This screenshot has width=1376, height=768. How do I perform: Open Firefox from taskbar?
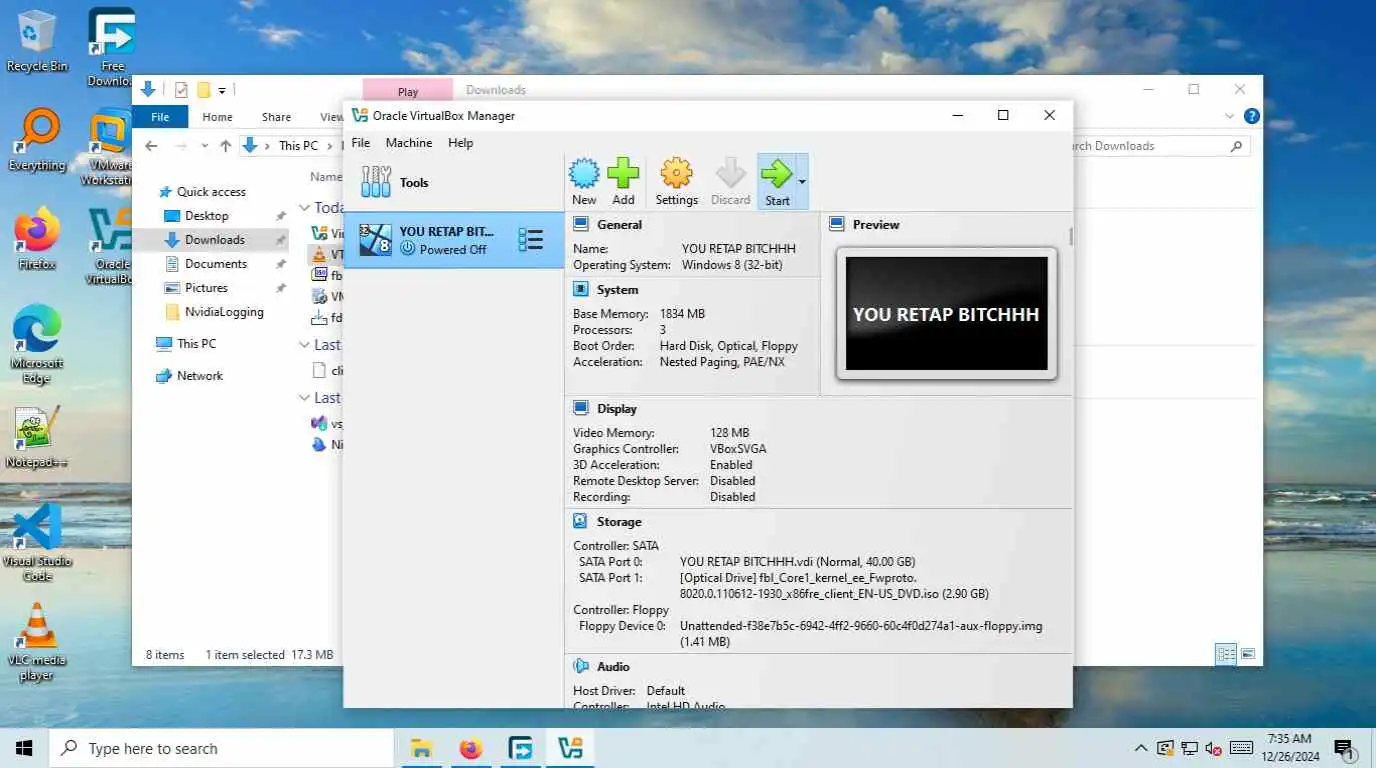[471, 748]
